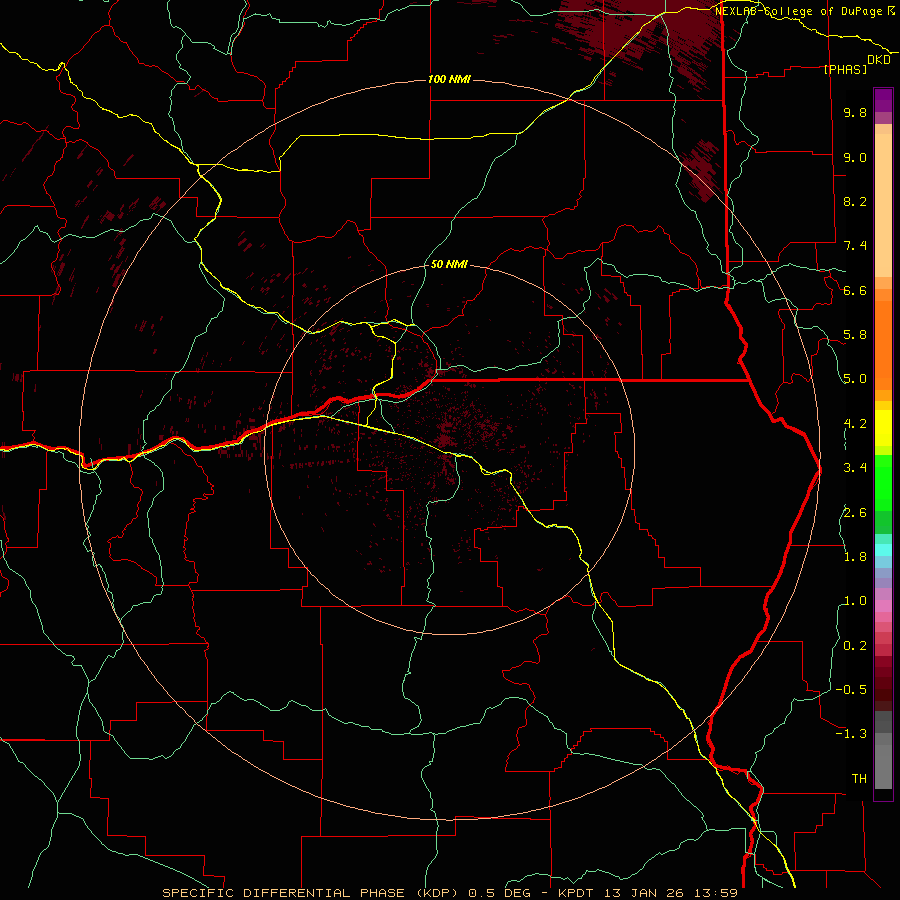Click the 13:59 timestamp in the caption
The width and height of the screenshot is (900, 900).
tap(714, 893)
